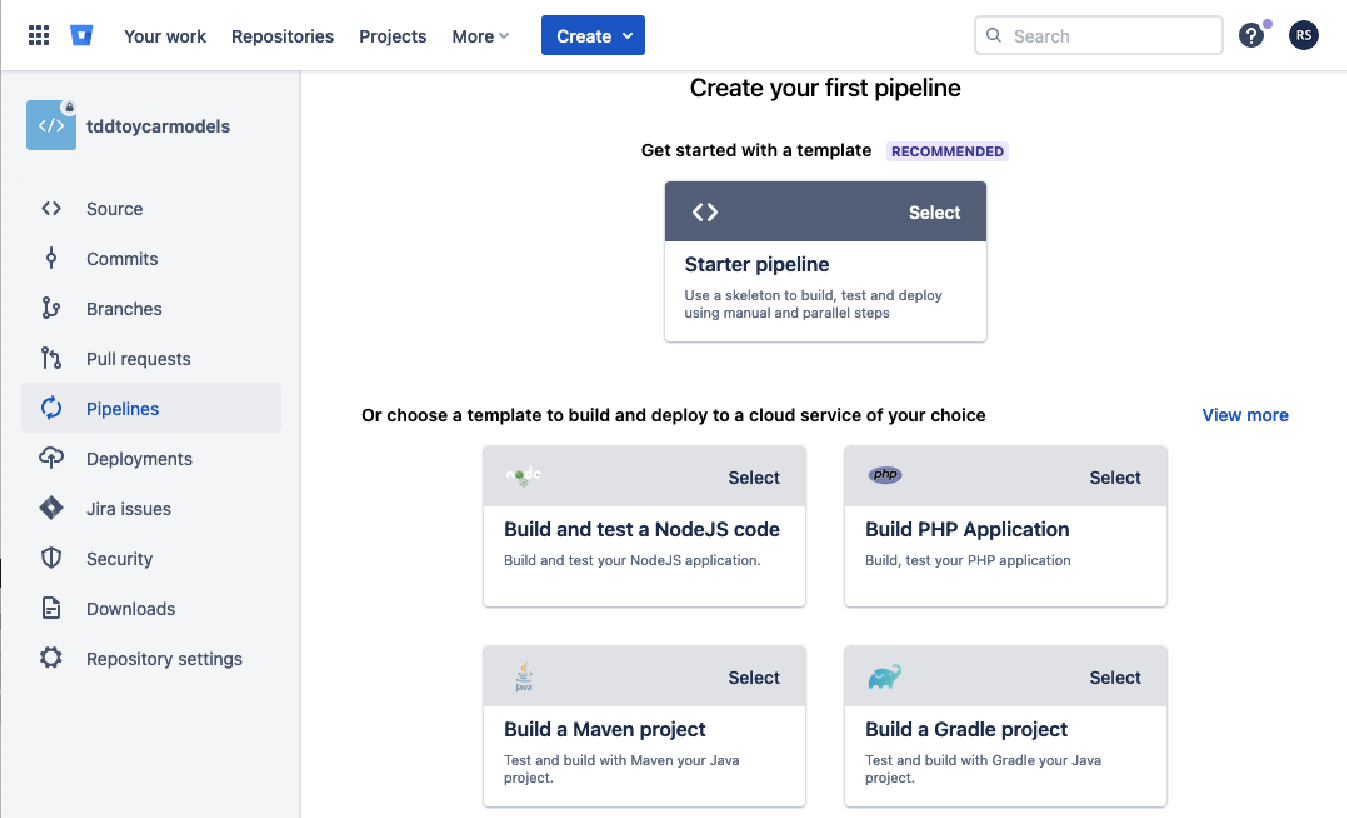Click the Pipelines circular arrows icon

point(51,408)
